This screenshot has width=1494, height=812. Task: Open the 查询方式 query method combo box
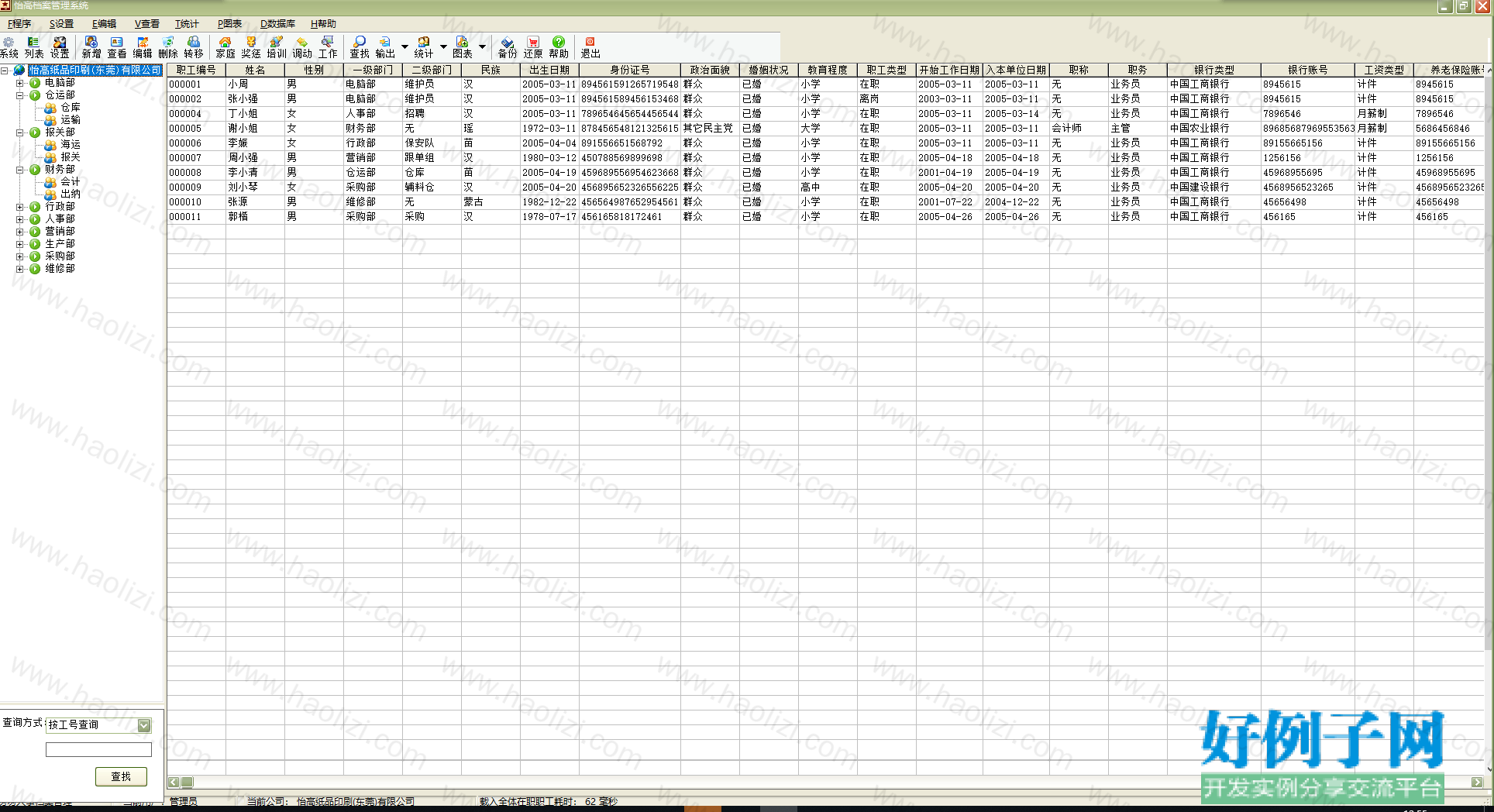(x=98, y=725)
